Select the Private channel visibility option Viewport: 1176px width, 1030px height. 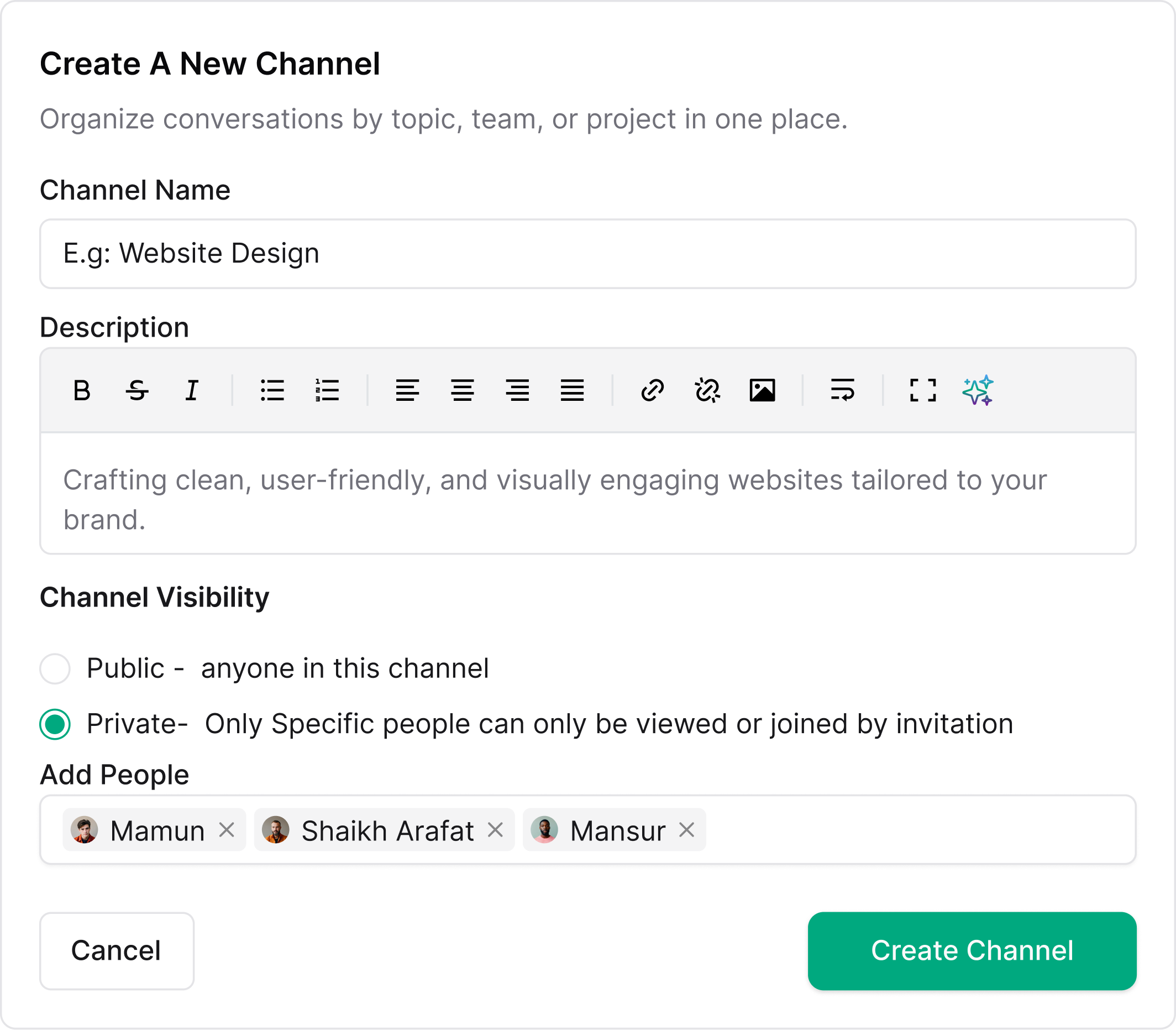pos(55,724)
